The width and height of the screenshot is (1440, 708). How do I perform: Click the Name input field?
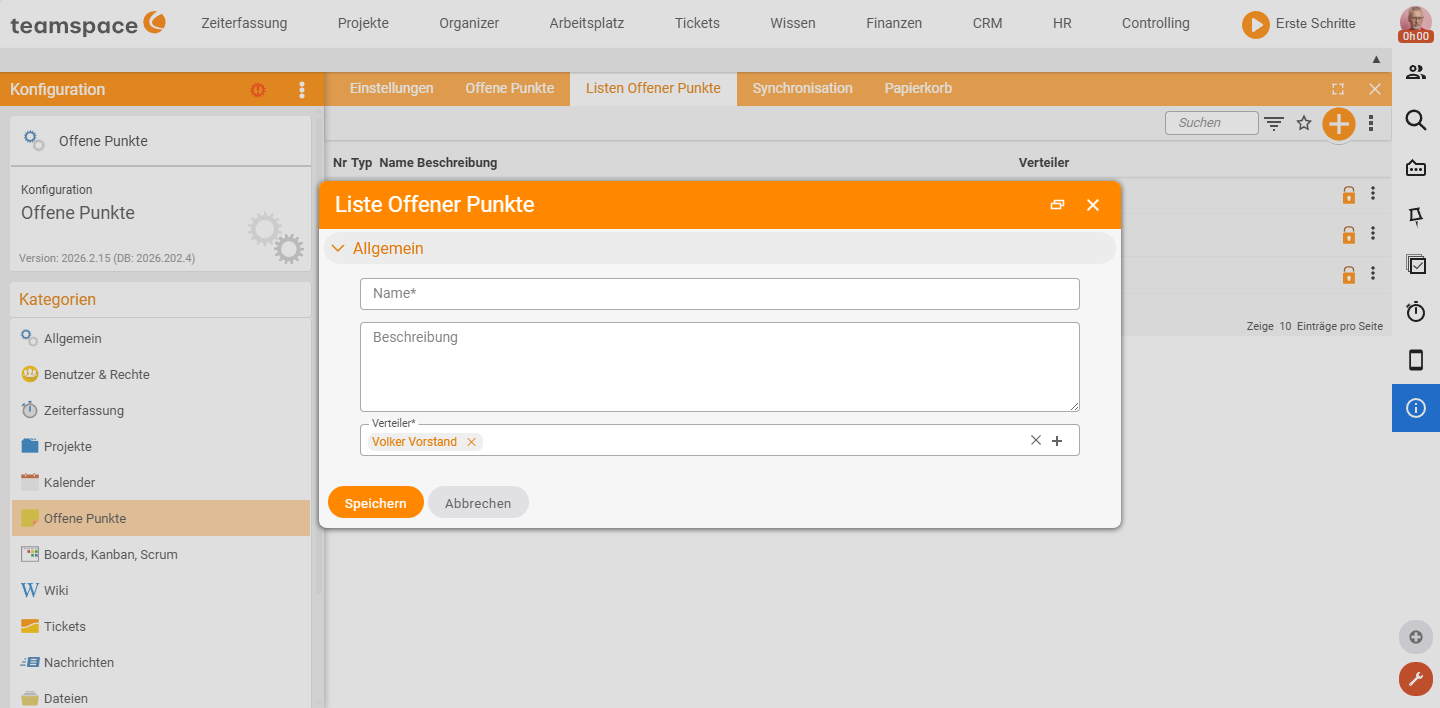720,294
